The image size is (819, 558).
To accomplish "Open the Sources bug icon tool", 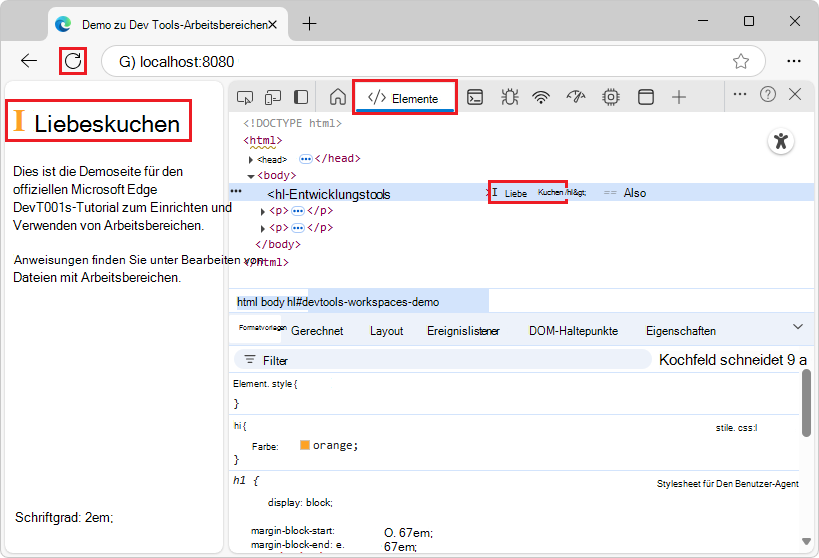I will click(509, 97).
